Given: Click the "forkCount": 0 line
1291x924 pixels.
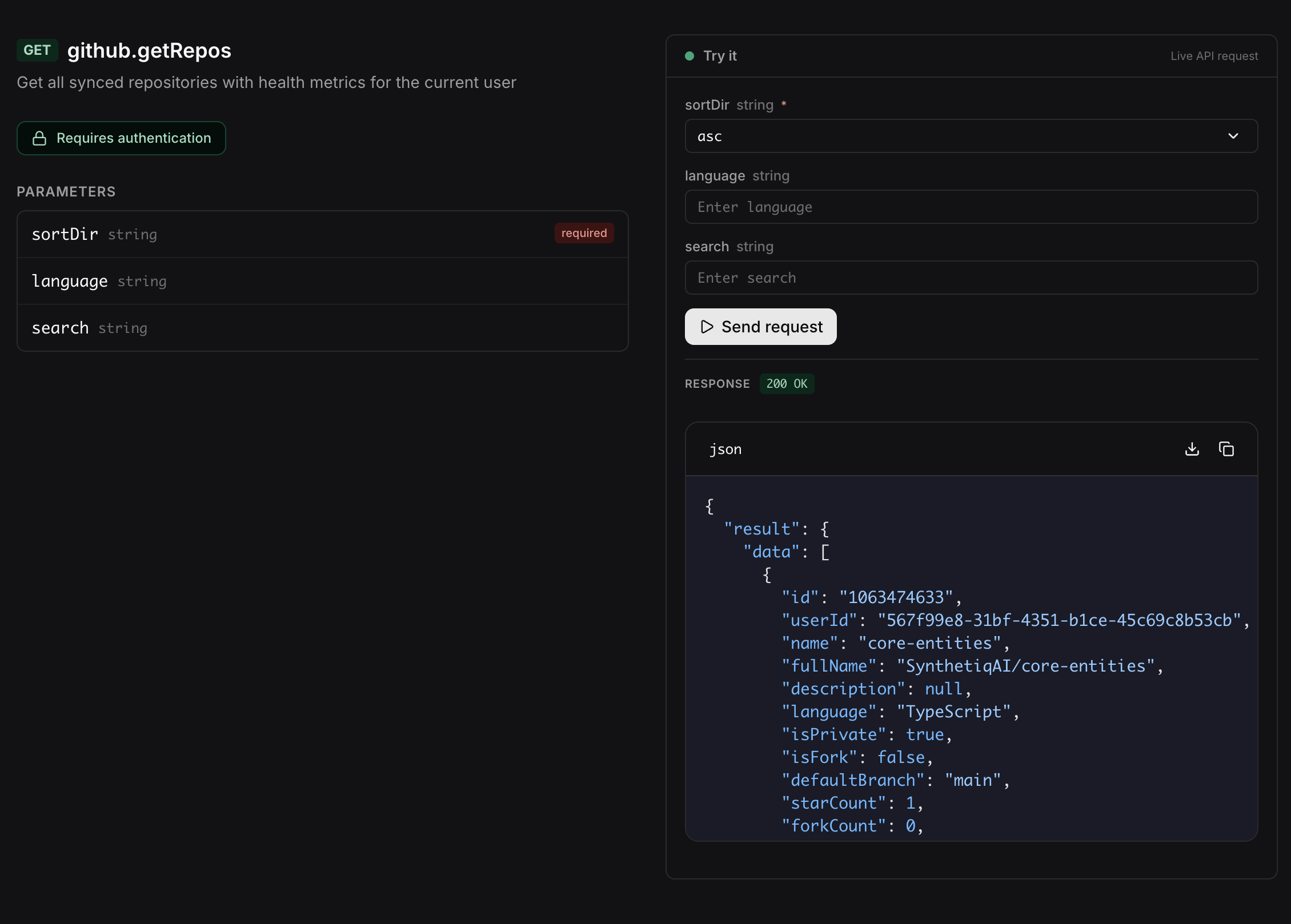Looking at the screenshot, I should tap(852, 826).
